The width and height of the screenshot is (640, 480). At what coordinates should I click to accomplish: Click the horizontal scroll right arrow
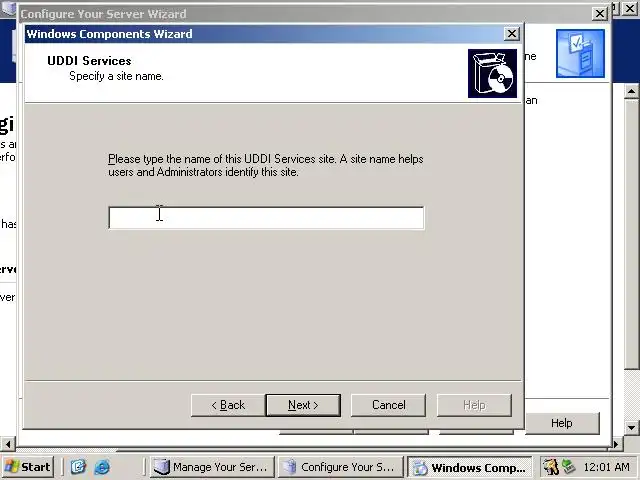coord(616,443)
